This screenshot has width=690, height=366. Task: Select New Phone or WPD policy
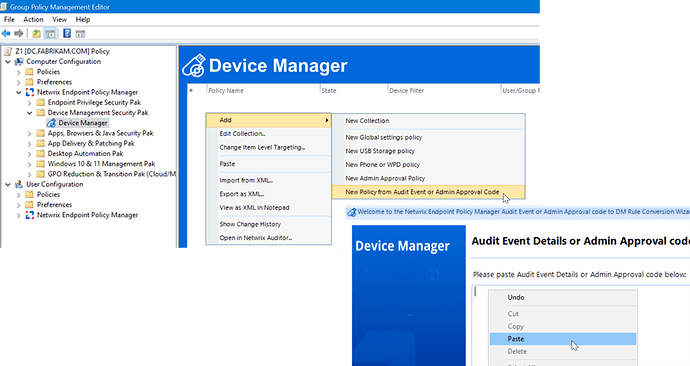click(428, 165)
